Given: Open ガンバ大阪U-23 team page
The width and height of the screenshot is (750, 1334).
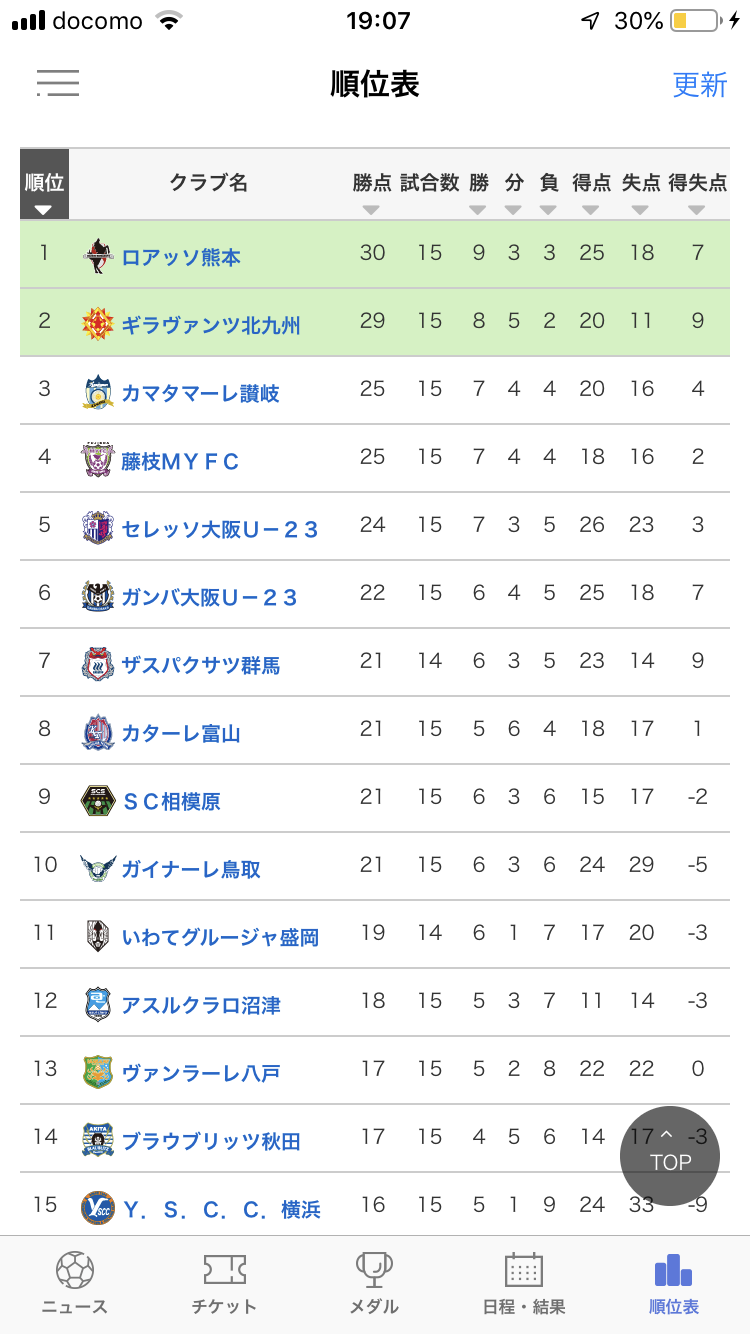Looking at the screenshot, I should (210, 597).
